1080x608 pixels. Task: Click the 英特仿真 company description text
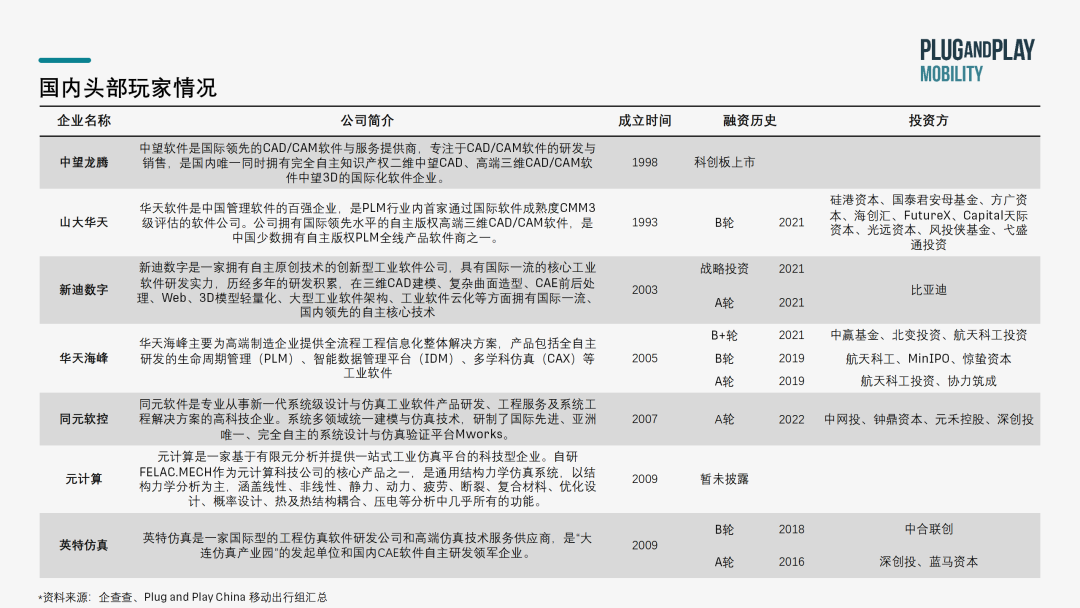pos(367,545)
